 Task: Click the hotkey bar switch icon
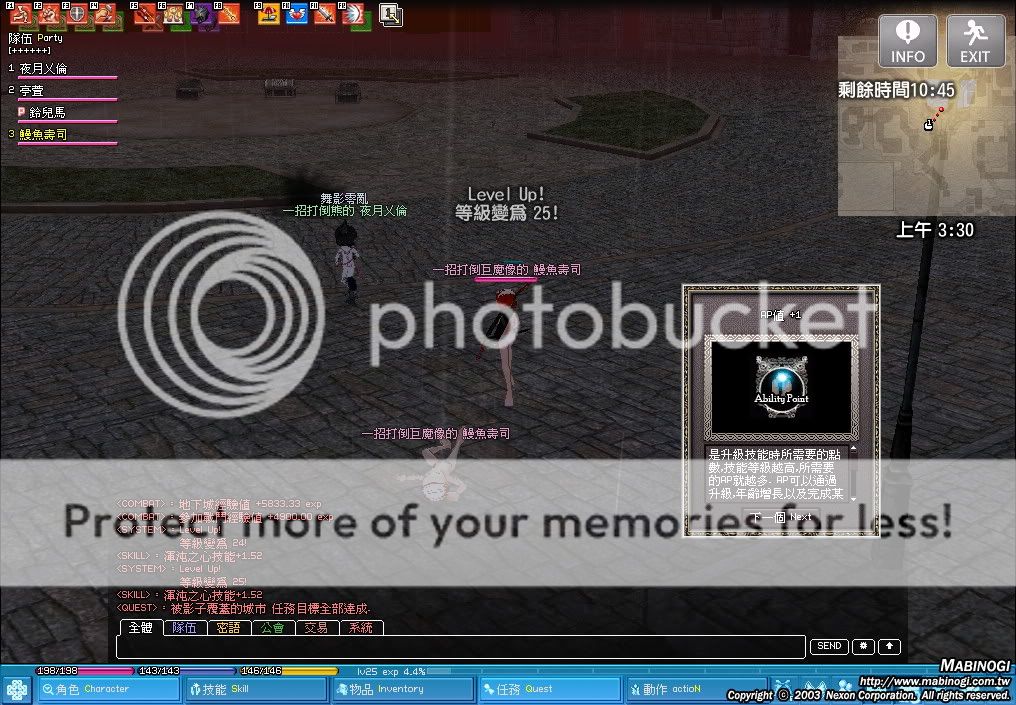(390, 14)
